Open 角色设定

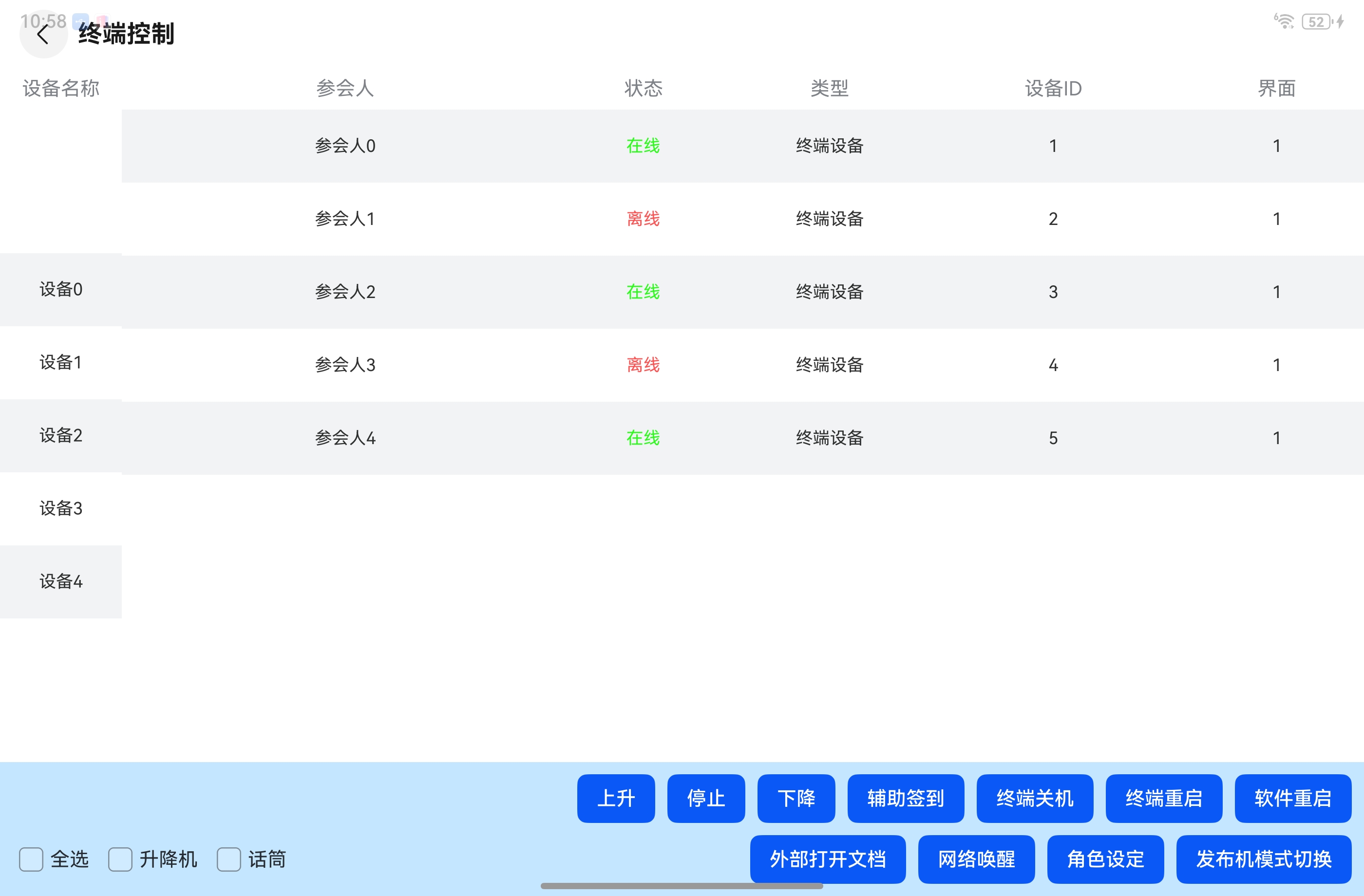pyautogui.click(x=1105, y=859)
